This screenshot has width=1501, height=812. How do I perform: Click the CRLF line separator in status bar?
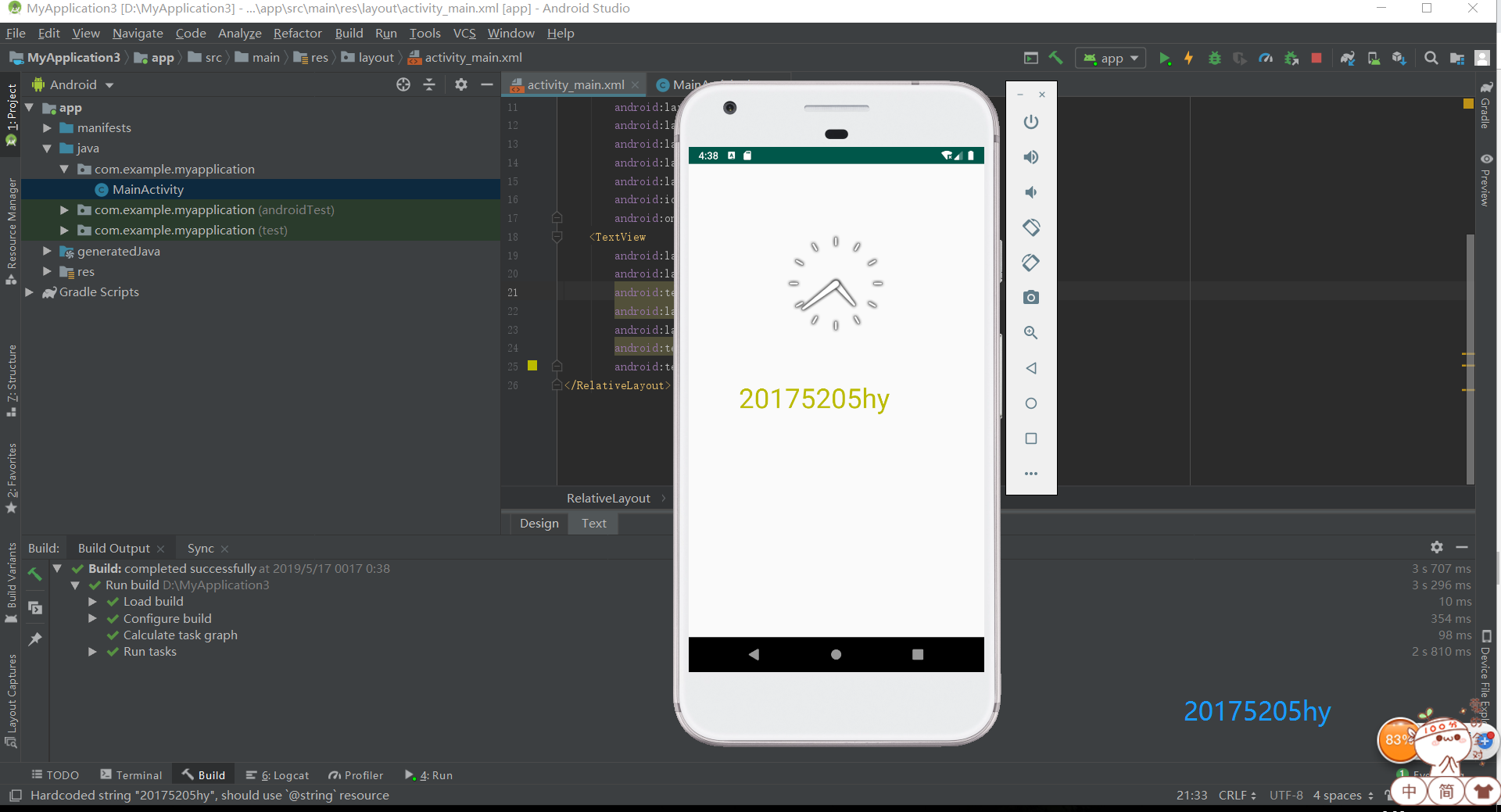1237,795
